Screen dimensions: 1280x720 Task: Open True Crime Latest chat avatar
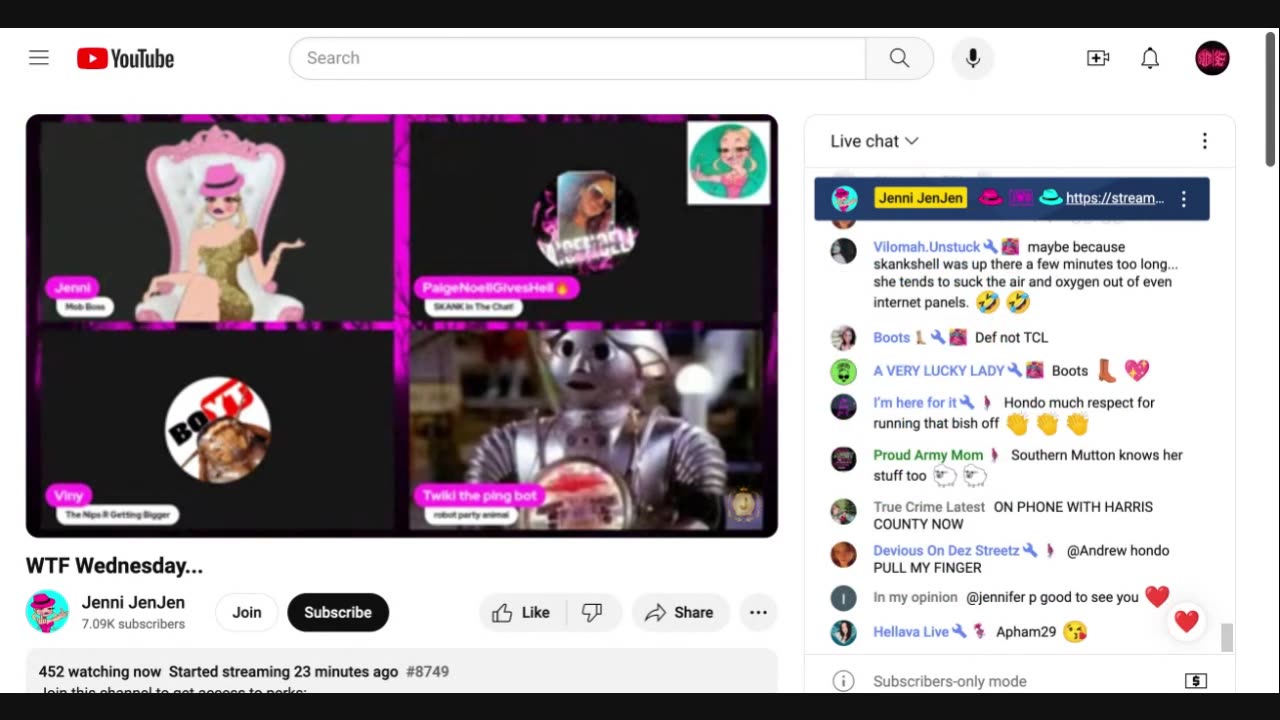pyautogui.click(x=844, y=511)
